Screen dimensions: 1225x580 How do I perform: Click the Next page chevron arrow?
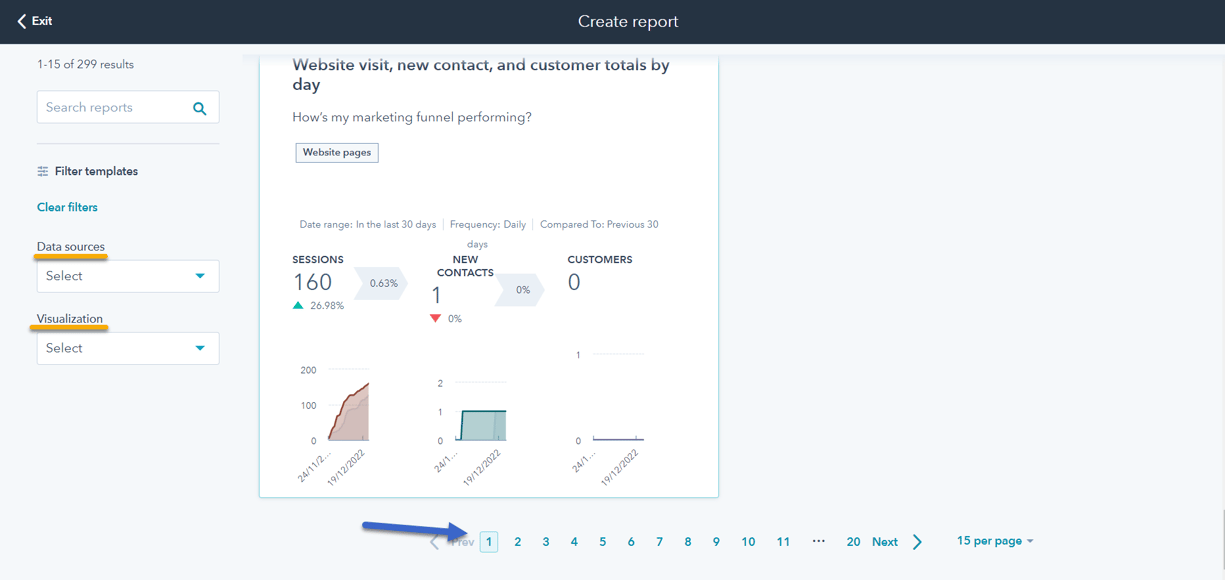pyautogui.click(x=917, y=541)
